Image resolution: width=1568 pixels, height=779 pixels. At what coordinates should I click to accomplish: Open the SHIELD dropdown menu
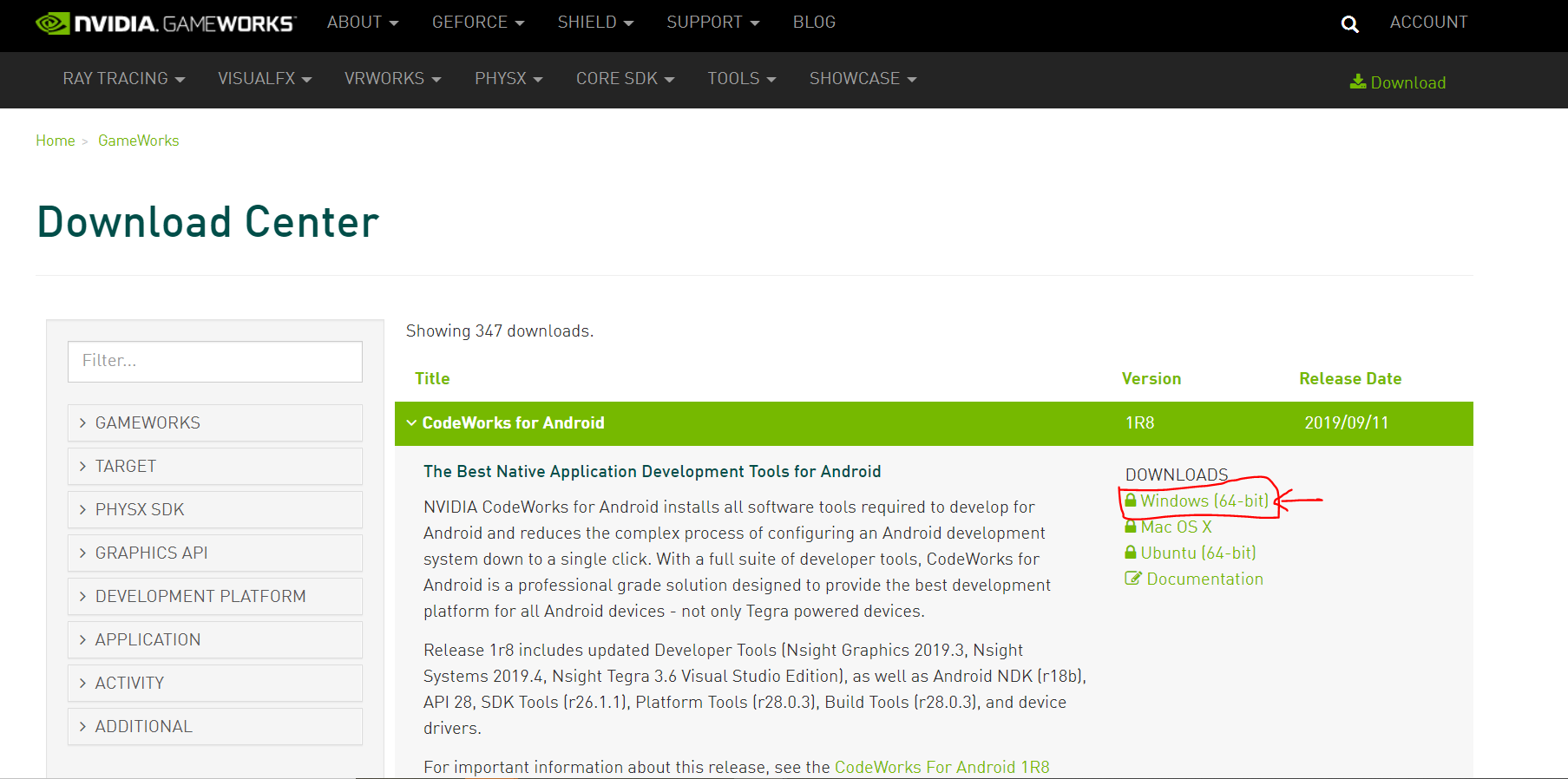click(595, 23)
